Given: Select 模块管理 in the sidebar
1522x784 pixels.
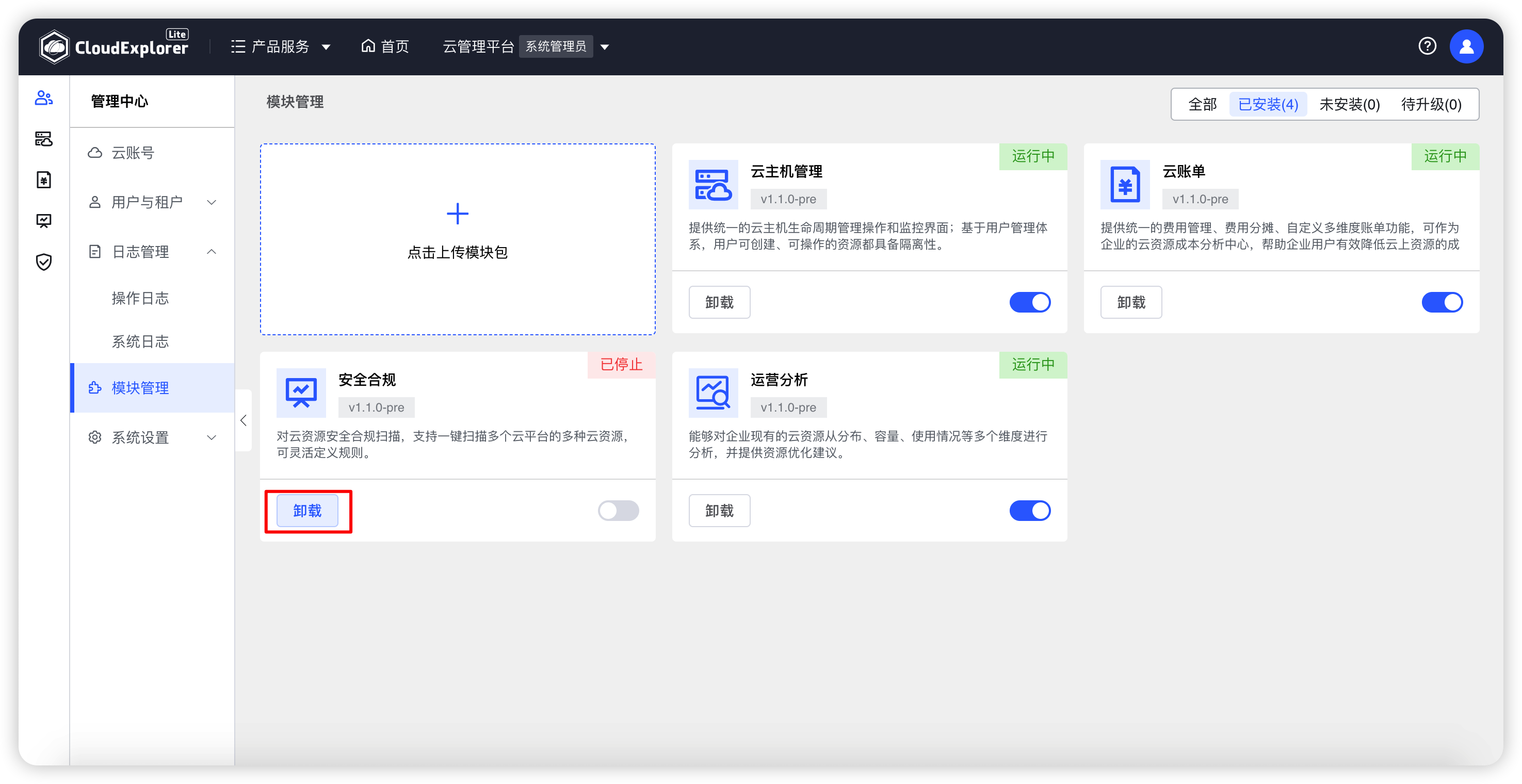Looking at the screenshot, I should (x=152, y=387).
